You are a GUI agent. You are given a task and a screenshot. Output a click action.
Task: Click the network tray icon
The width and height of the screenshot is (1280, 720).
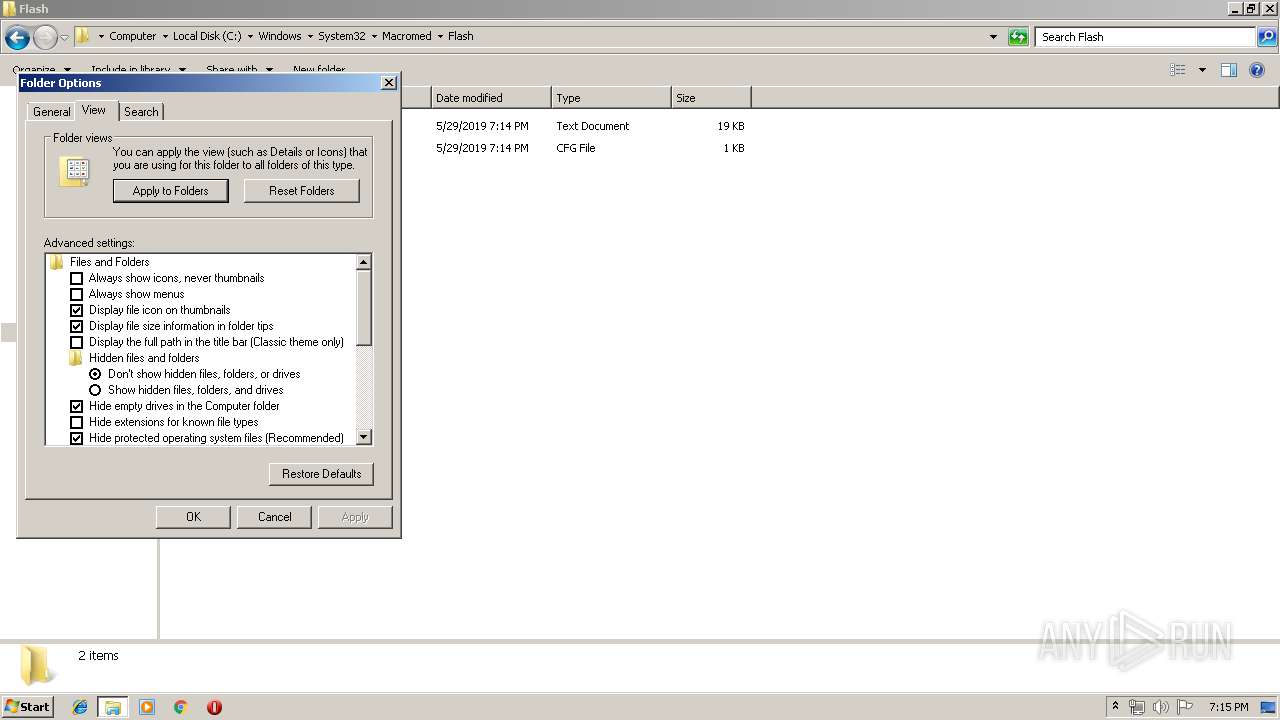pos(1137,707)
